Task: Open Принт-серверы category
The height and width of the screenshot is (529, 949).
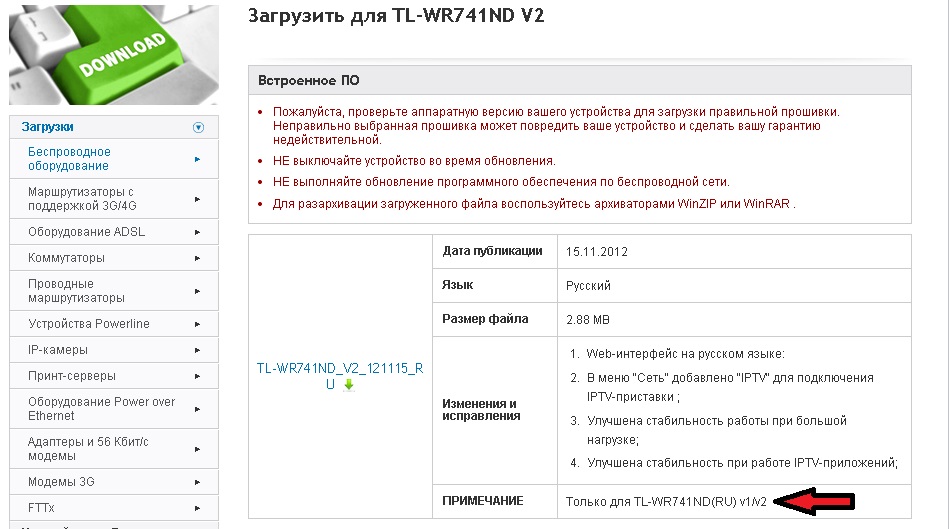Action: tap(71, 376)
